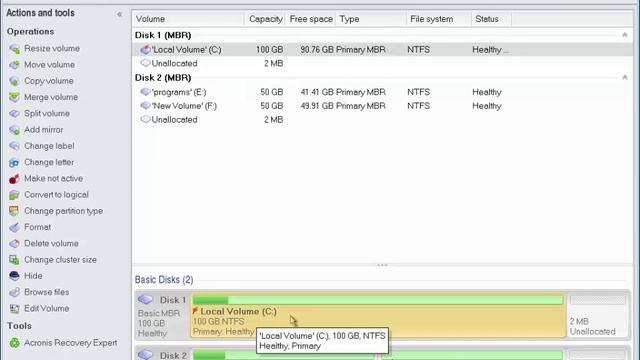Sort by the Capacity column header
The width and height of the screenshot is (640, 360).
[x=265, y=19]
